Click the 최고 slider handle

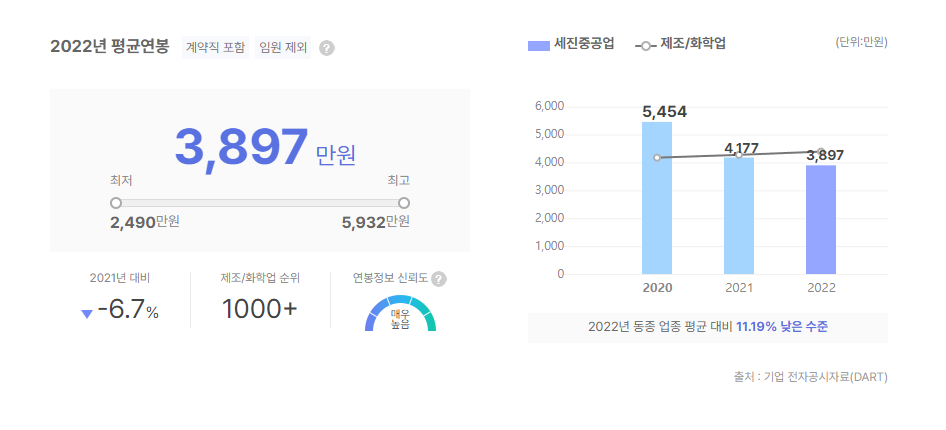[x=404, y=203]
